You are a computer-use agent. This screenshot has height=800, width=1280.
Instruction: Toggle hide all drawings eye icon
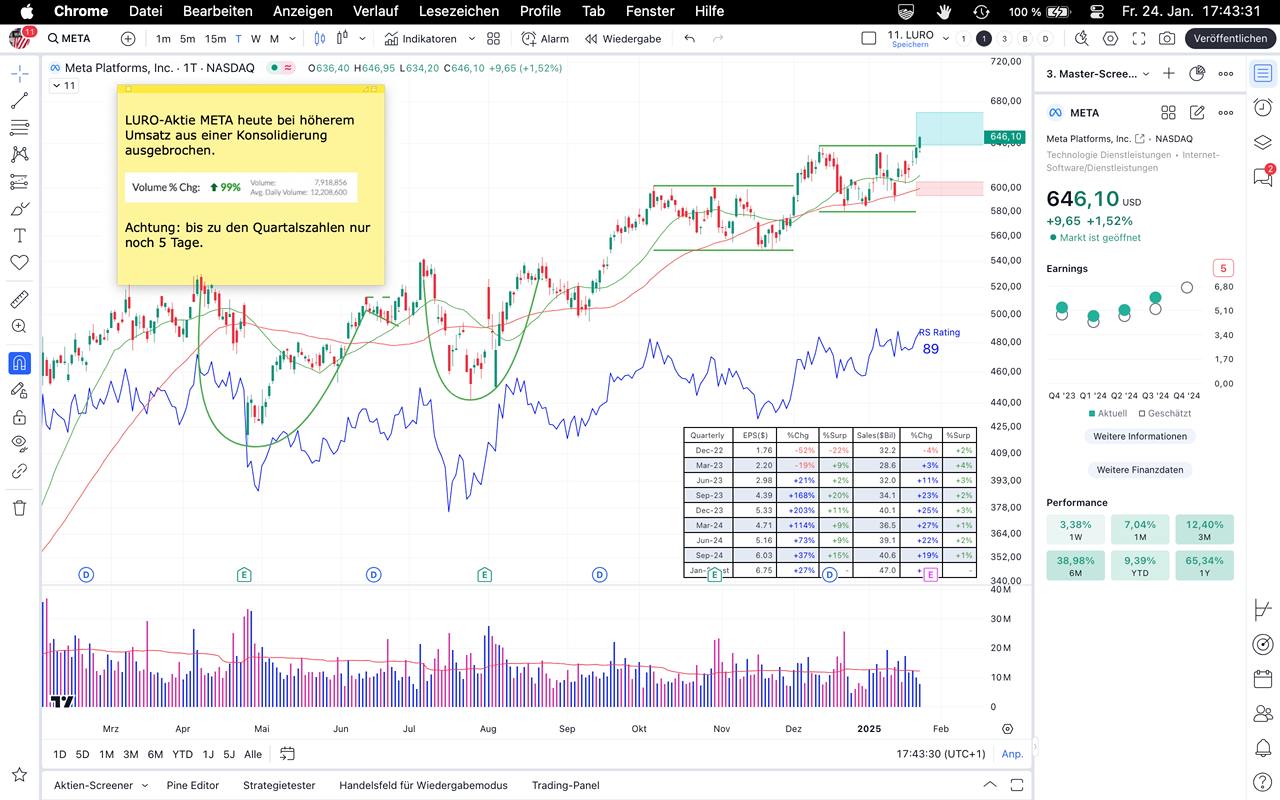(x=19, y=443)
